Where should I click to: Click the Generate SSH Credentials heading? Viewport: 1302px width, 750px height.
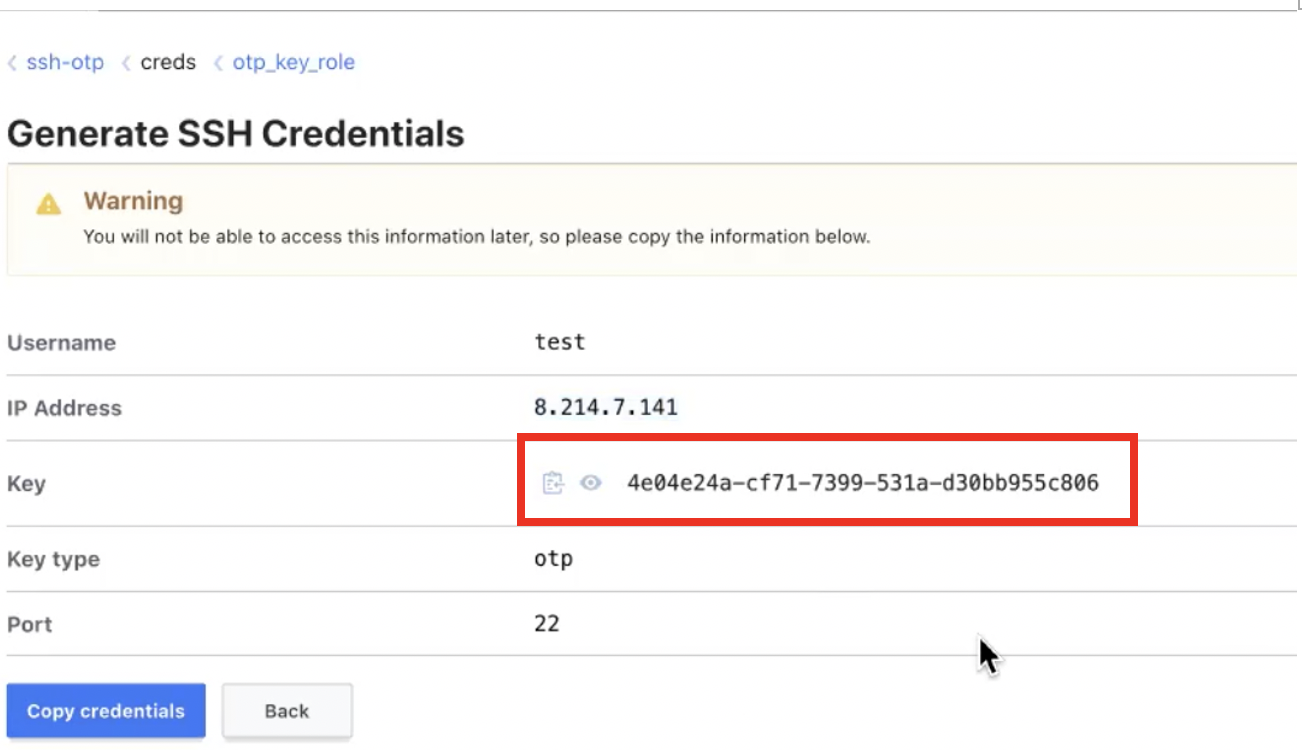[235, 132]
